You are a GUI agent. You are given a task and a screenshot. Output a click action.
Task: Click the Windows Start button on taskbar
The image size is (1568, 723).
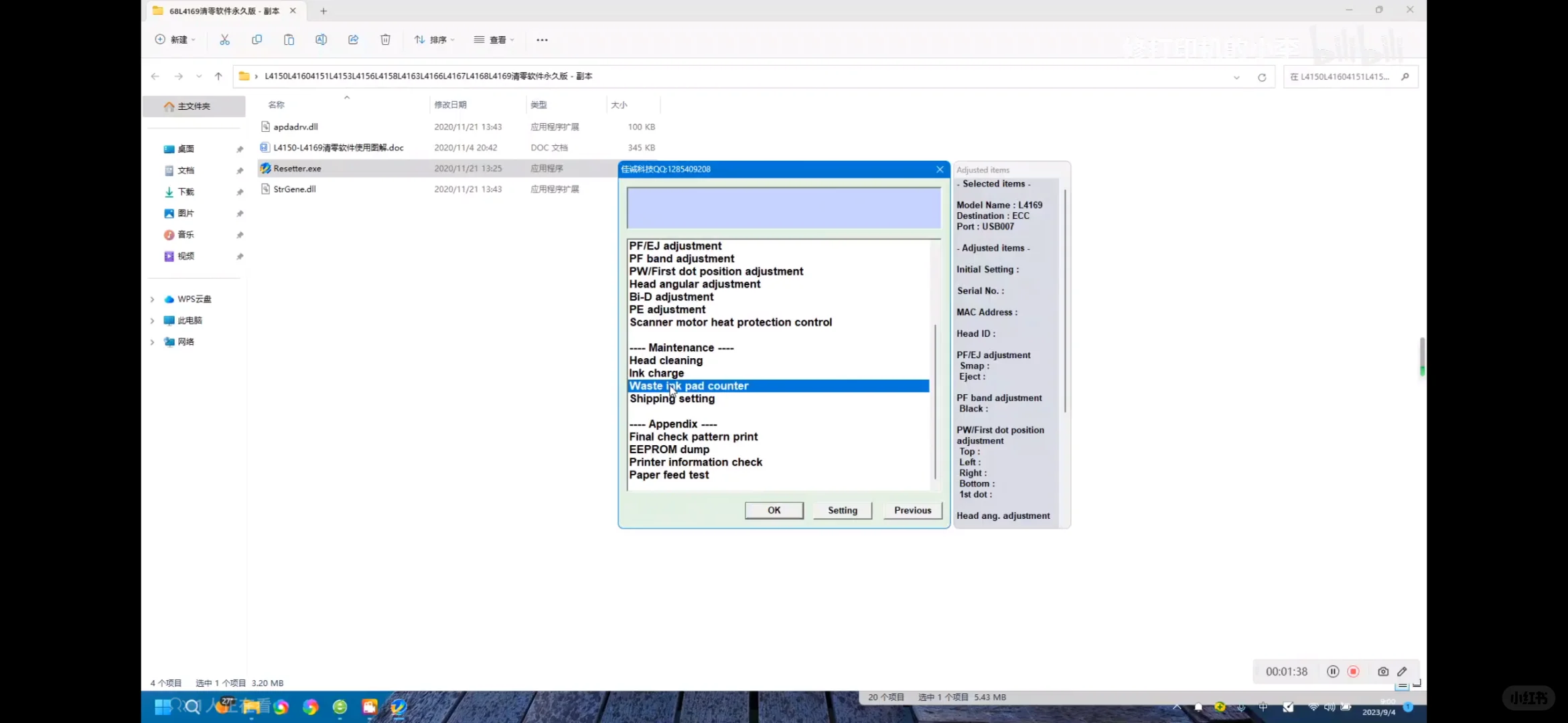(162, 707)
